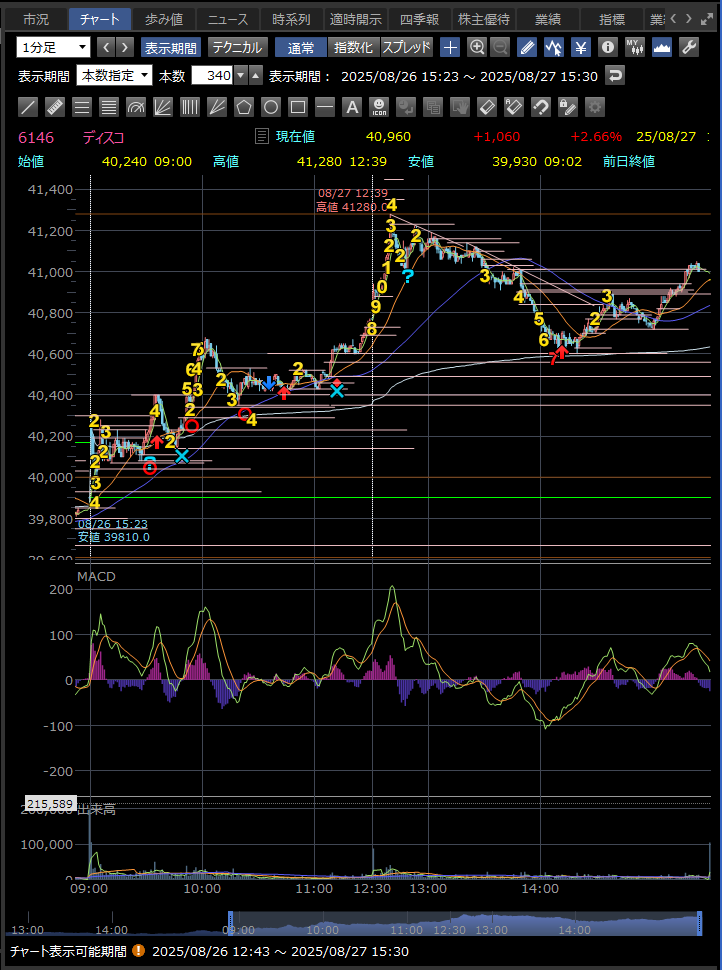Select 指数化 chart mode
Viewport: 722px width, 970px height.
[x=354, y=47]
